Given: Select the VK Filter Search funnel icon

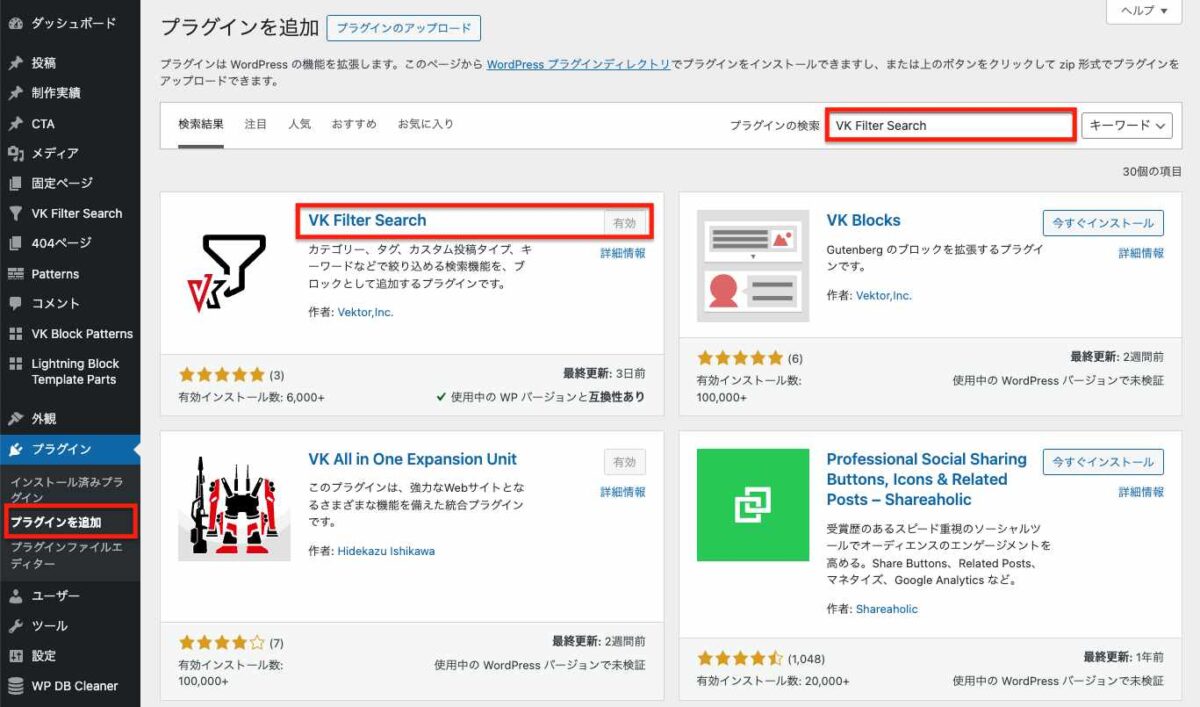Looking at the screenshot, I should pyautogui.click(x=14, y=213).
